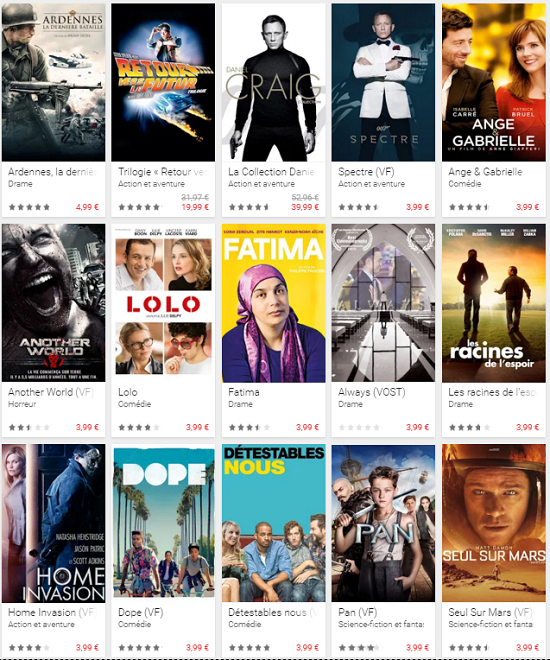Click the star rating under Lolo
This screenshot has height=660, width=550.
point(139,428)
